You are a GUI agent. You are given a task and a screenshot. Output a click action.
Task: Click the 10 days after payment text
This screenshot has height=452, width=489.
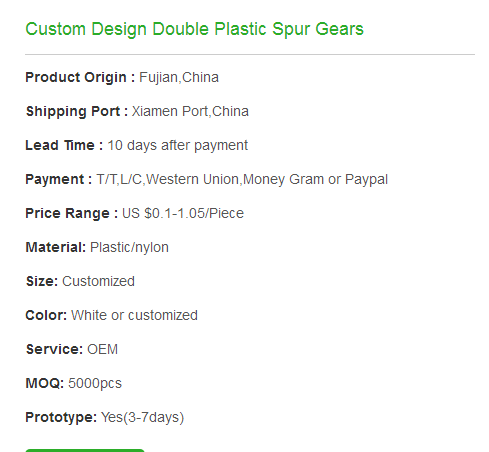pos(177,146)
